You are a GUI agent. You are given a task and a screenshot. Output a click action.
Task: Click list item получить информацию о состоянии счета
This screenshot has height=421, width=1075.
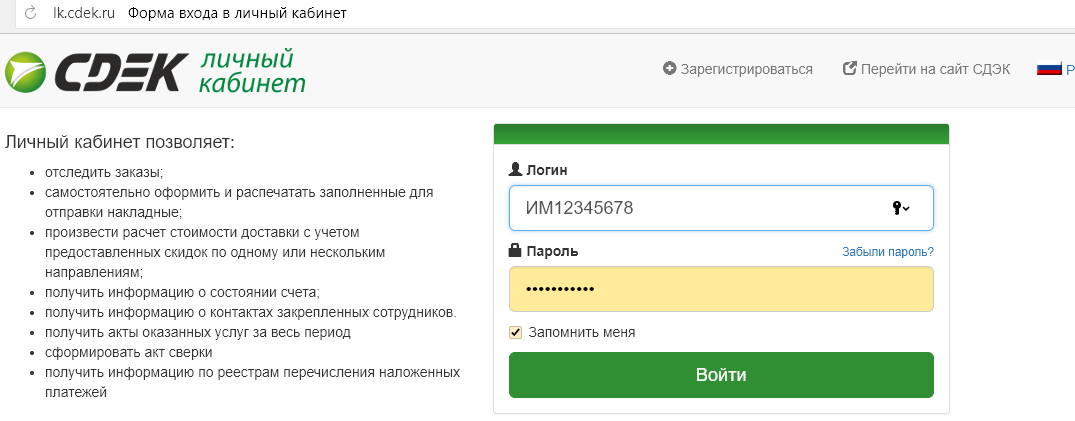(182, 292)
